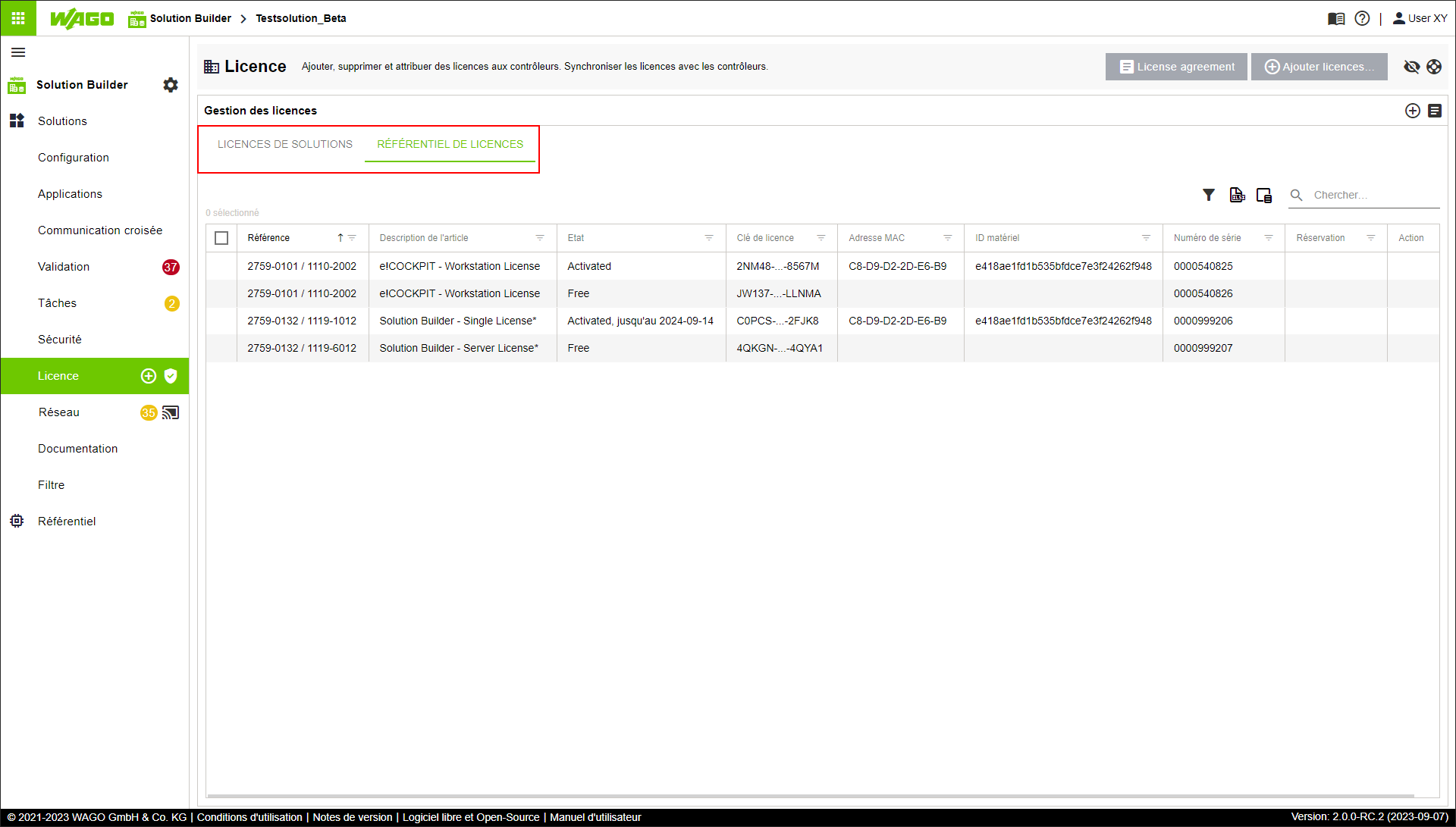
Task: Open Solution Builder settings gear
Action: pyautogui.click(x=171, y=85)
